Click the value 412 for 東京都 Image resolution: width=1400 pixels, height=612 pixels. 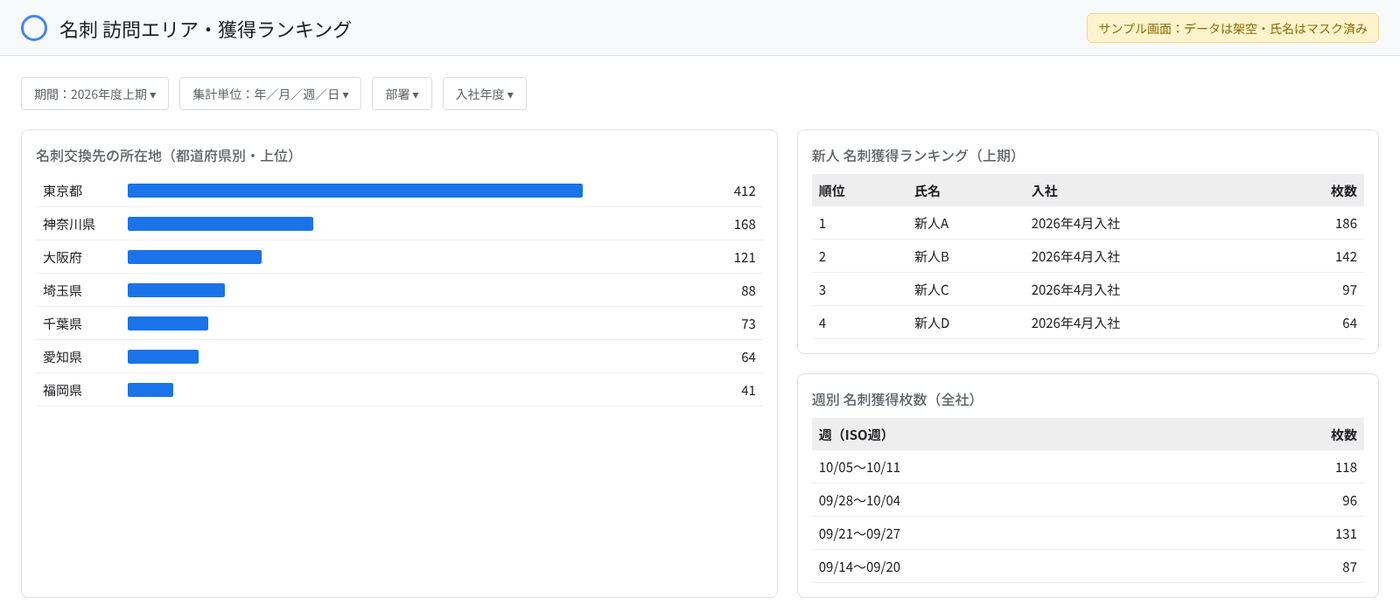click(744, 191)
